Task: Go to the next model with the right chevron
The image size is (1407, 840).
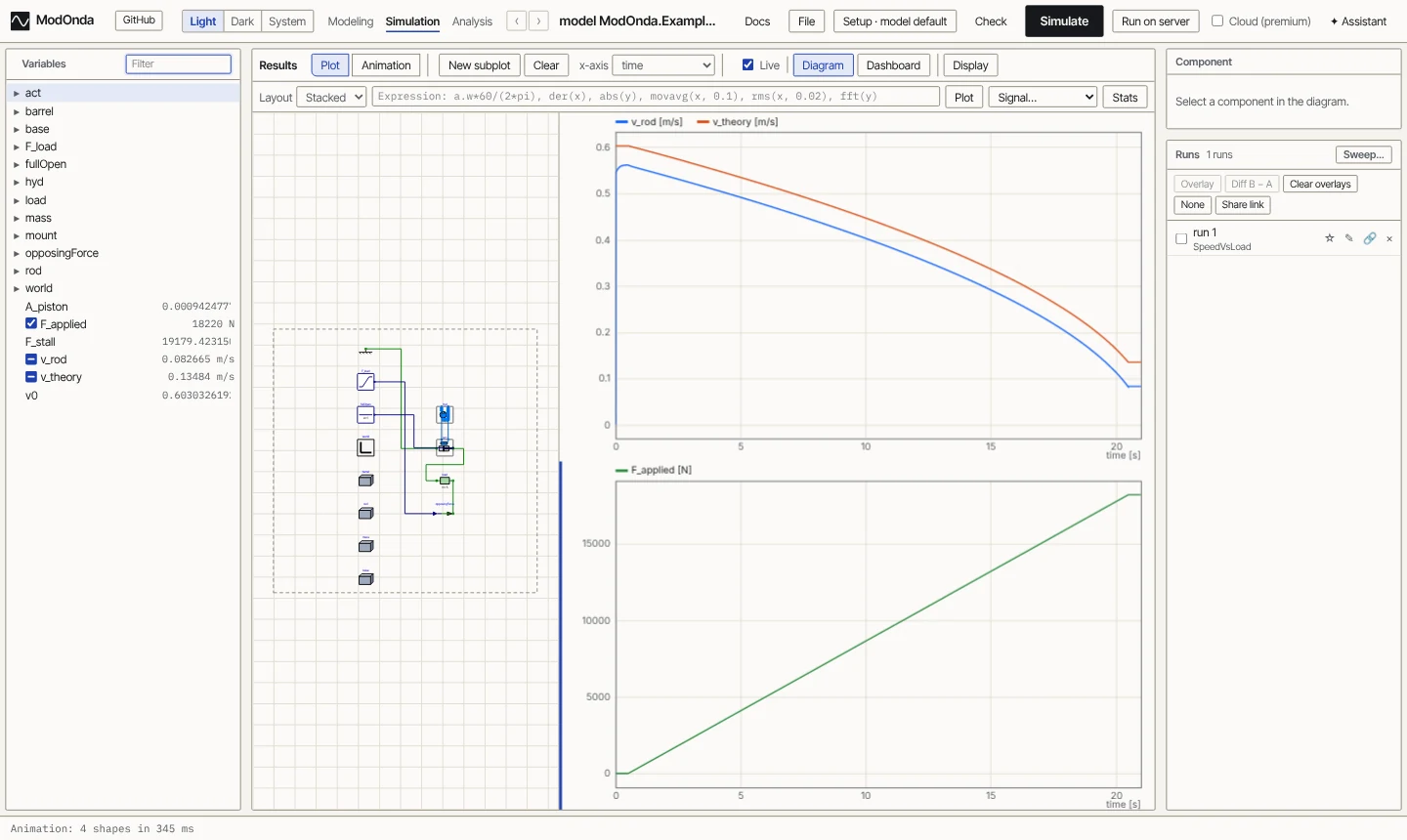Action: (538, 21)
